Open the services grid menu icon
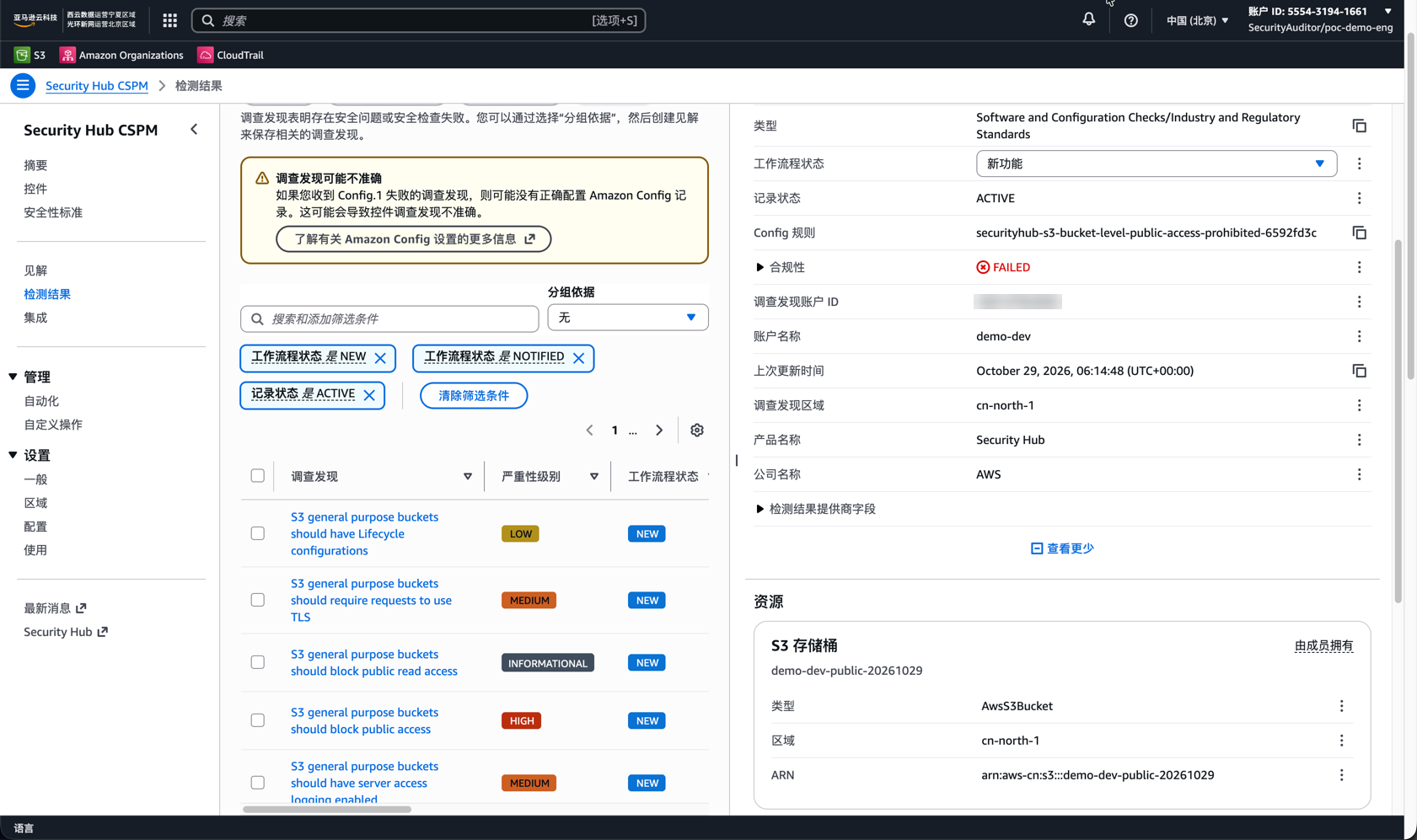 coord(170,20)
